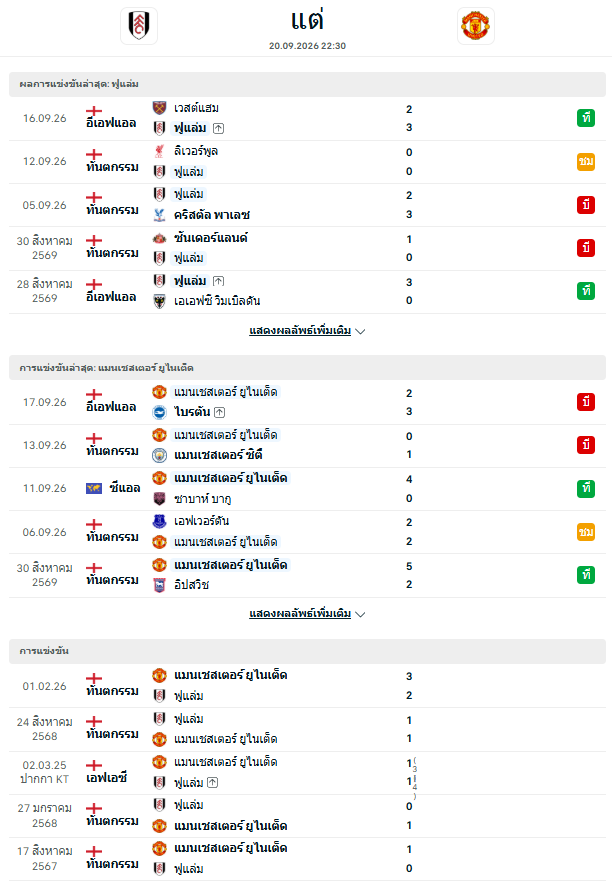Click chevron beside first show-more-results link
The height and width of the screenshot is (882, 612).
click(361, 331)
